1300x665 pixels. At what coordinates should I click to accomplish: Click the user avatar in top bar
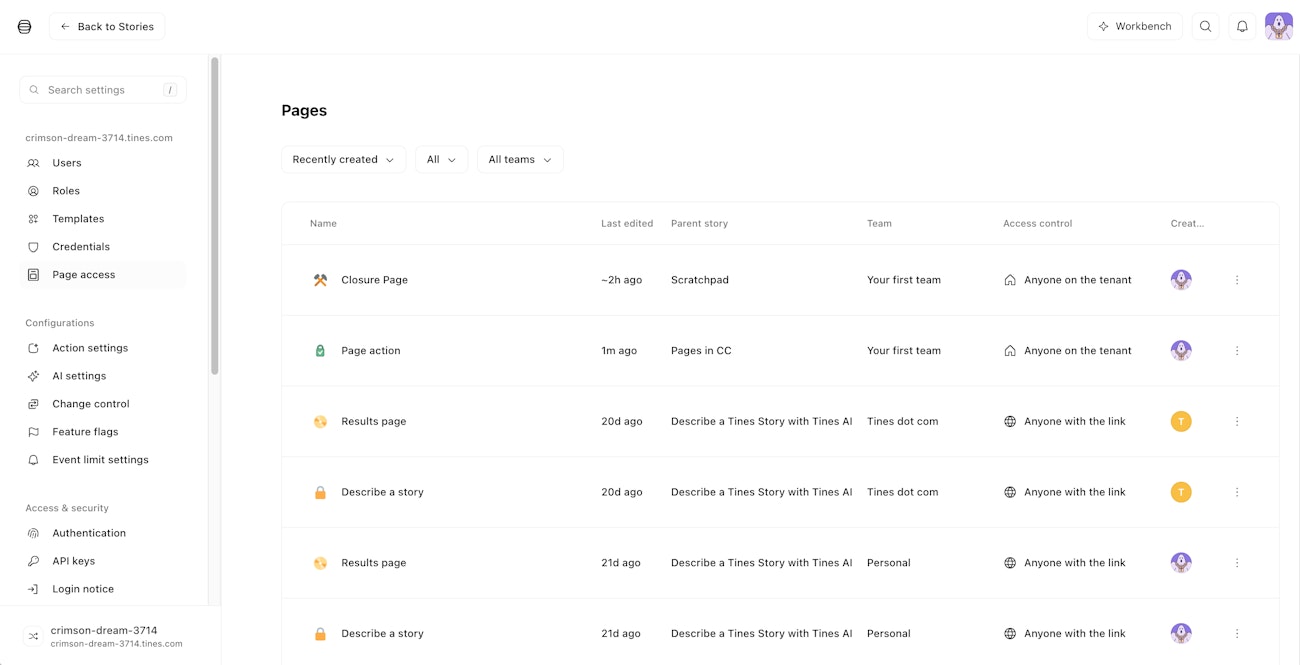click(1278, 27)
